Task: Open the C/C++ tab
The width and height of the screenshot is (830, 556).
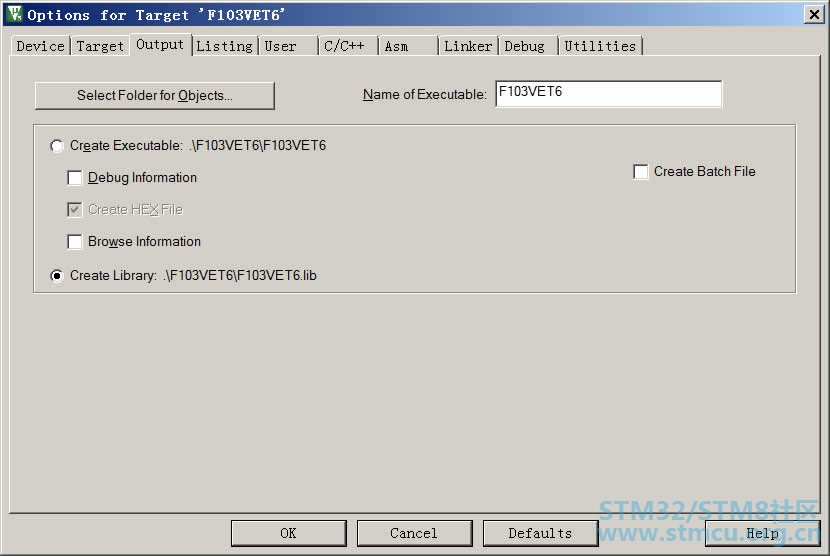Action: click(348, 46)
